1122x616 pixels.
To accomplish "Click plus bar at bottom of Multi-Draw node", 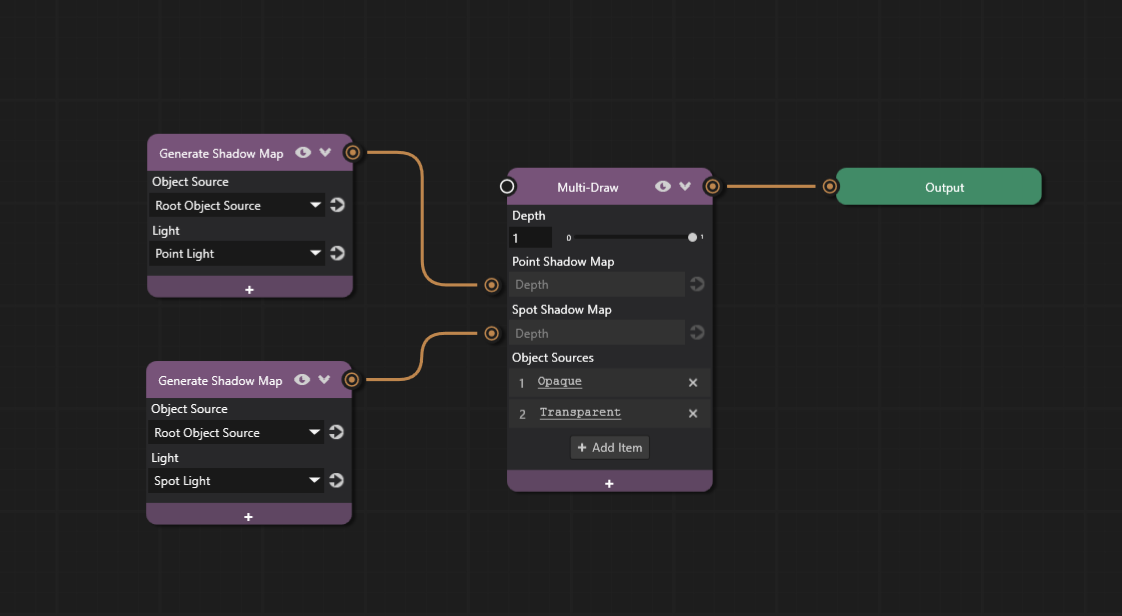I will [x=610, y=483].
